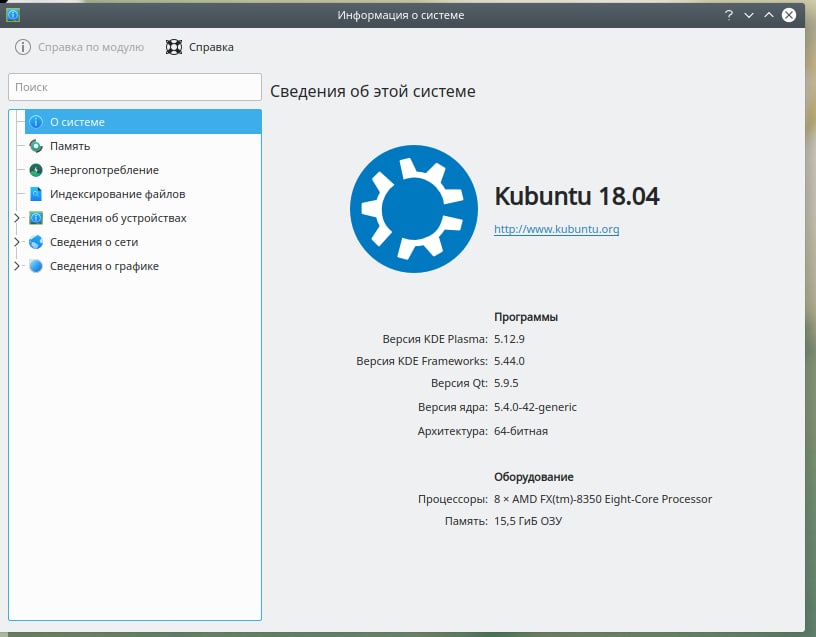
Task: Click the Память: hardware label
Action: (466, 521)
